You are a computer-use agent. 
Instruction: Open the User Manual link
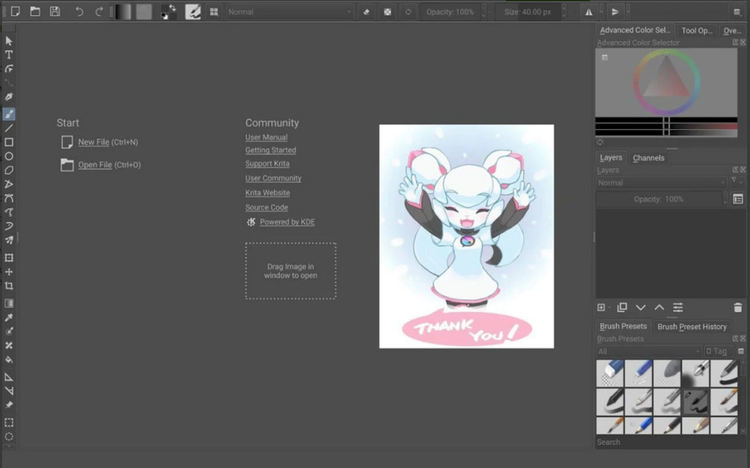(266, 137)
